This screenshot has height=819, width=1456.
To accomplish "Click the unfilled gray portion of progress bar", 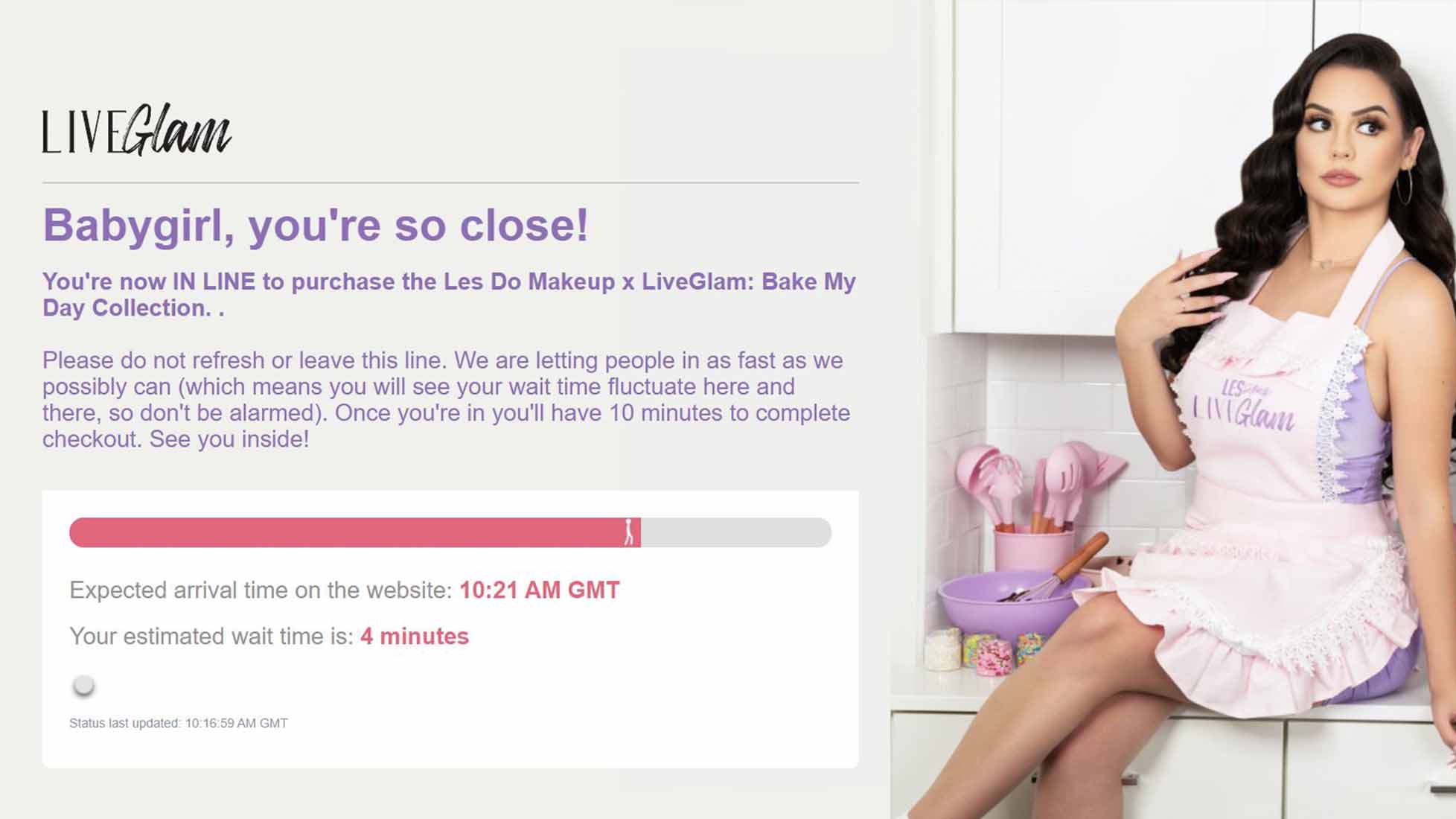I will [735, 532].
